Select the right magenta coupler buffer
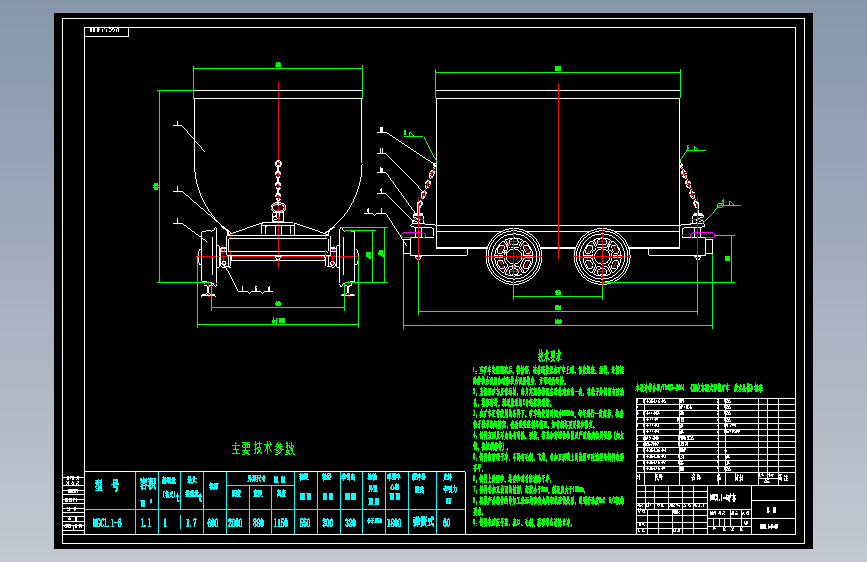867x562 pixels. click(x=702, y=235)
